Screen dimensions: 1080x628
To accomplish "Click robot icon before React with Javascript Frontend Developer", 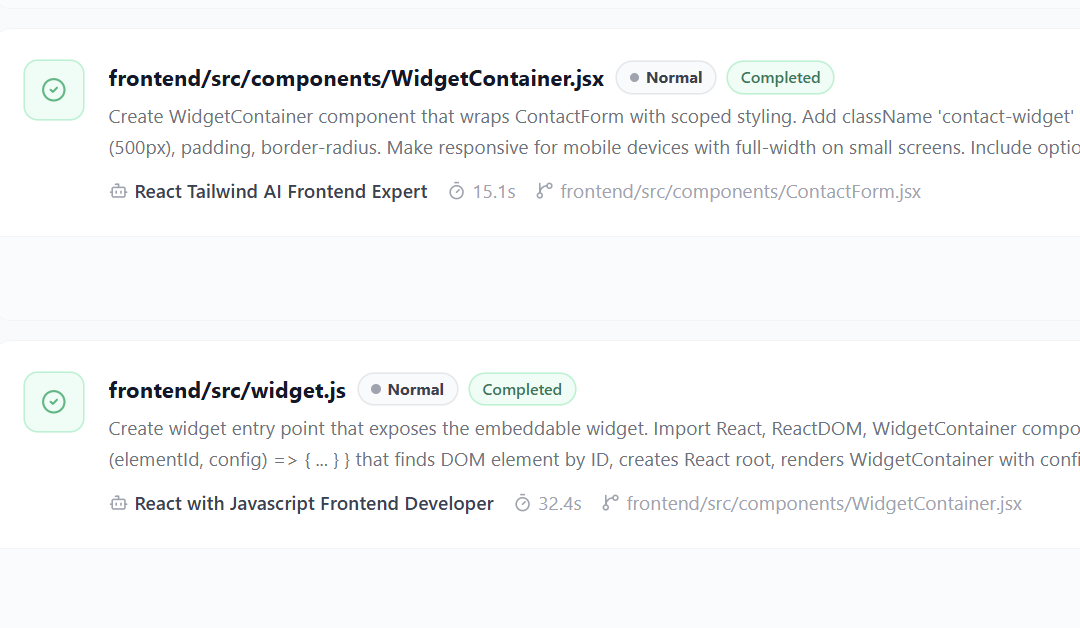I will coord(118,503).
